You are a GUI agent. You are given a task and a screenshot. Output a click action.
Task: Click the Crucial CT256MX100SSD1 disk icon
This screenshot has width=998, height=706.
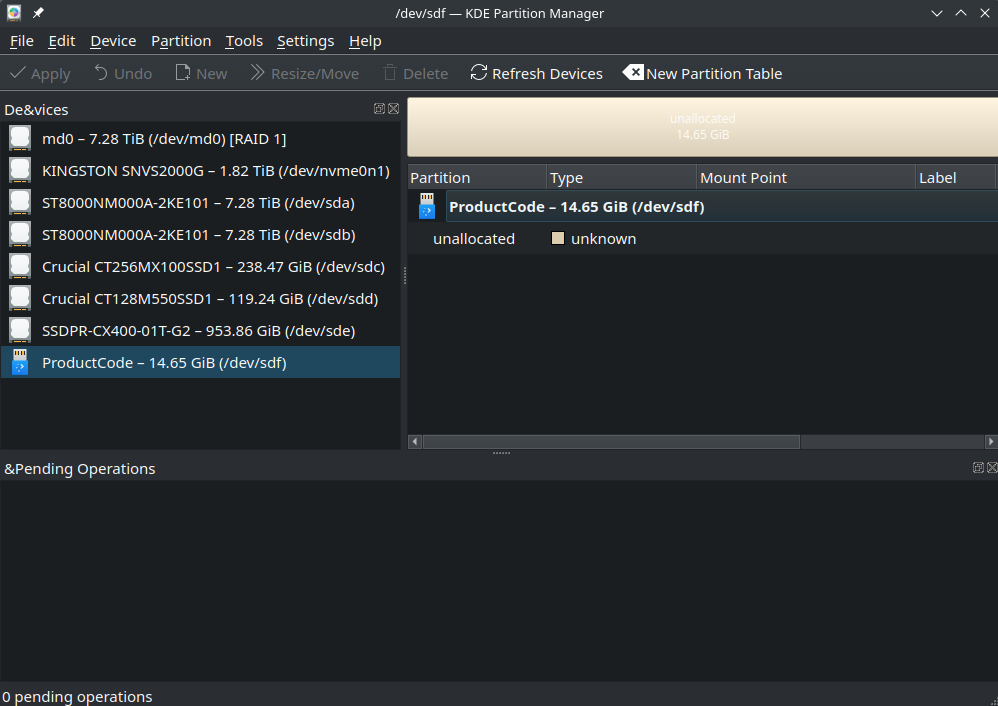coord(20,266)
